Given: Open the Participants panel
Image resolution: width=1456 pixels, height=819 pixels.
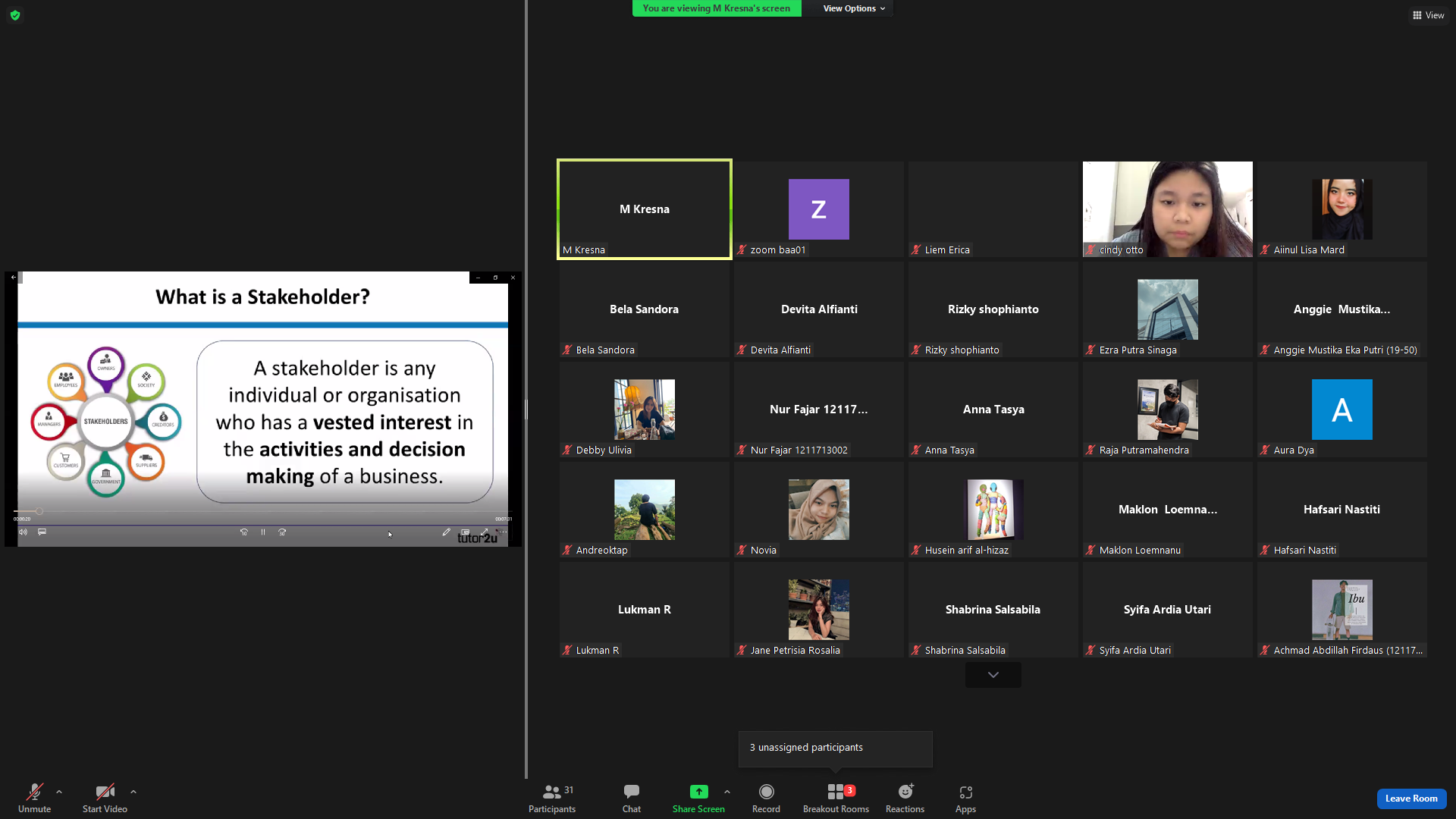Looking at the screenshot, I should click(x=552, y=799).
